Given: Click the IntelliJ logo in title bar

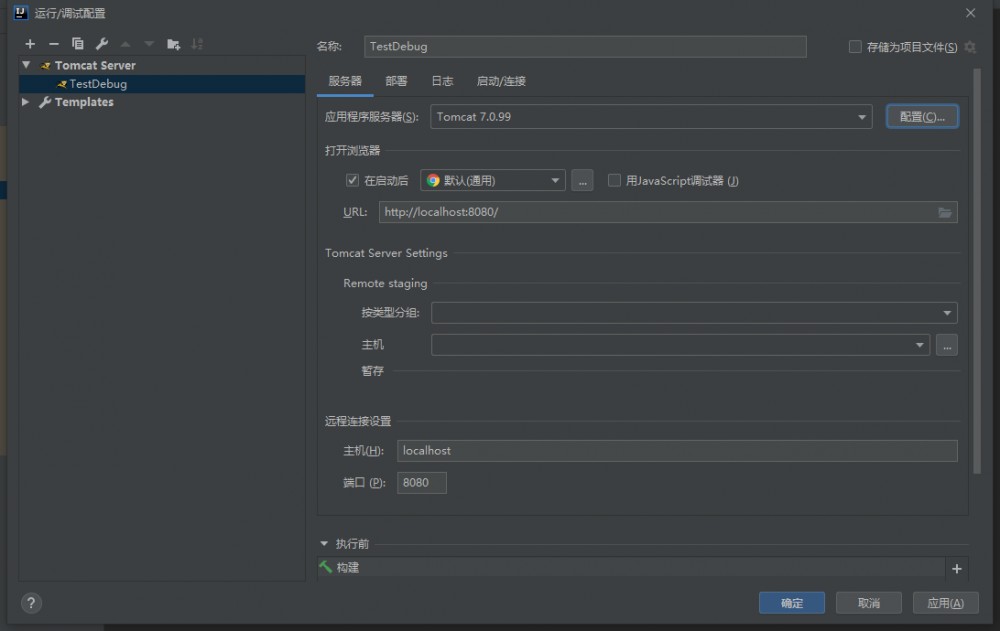Looking at the screenshot, I should pyautogui.click(x=20, y=13).
